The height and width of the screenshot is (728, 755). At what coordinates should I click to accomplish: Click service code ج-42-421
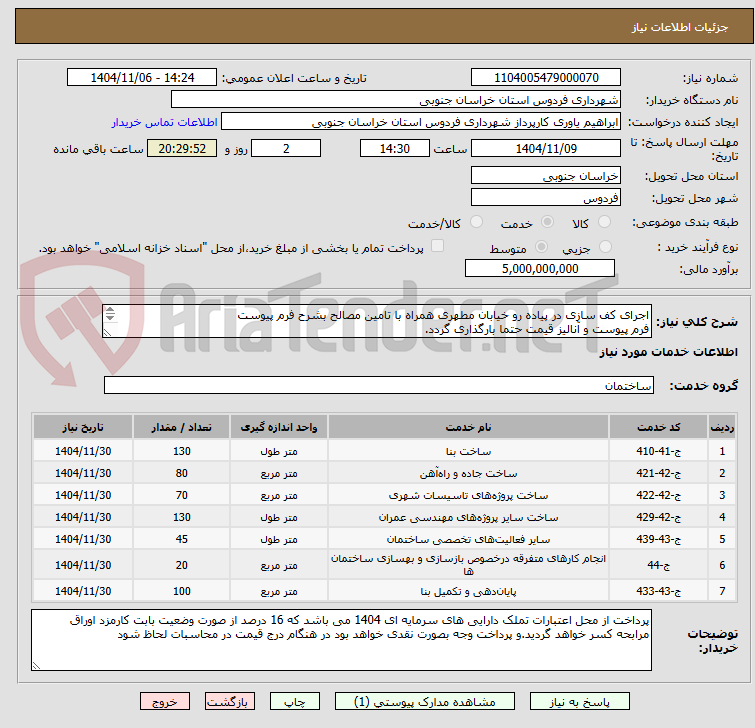658,473
